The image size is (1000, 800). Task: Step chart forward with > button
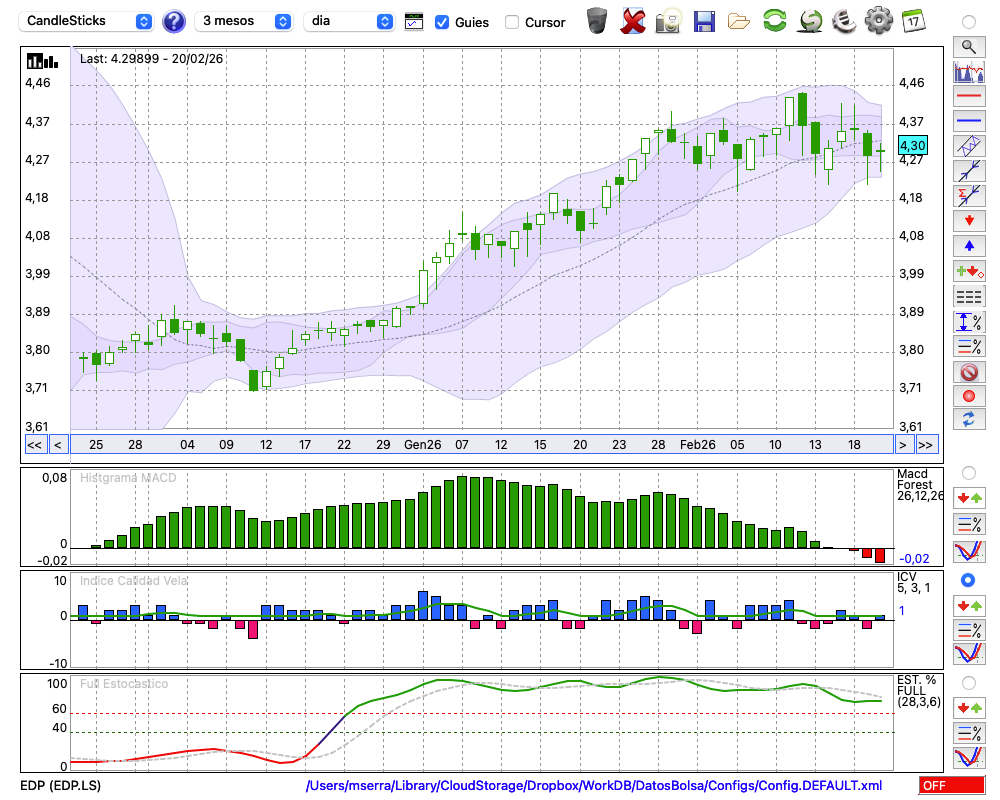(902, 445)
